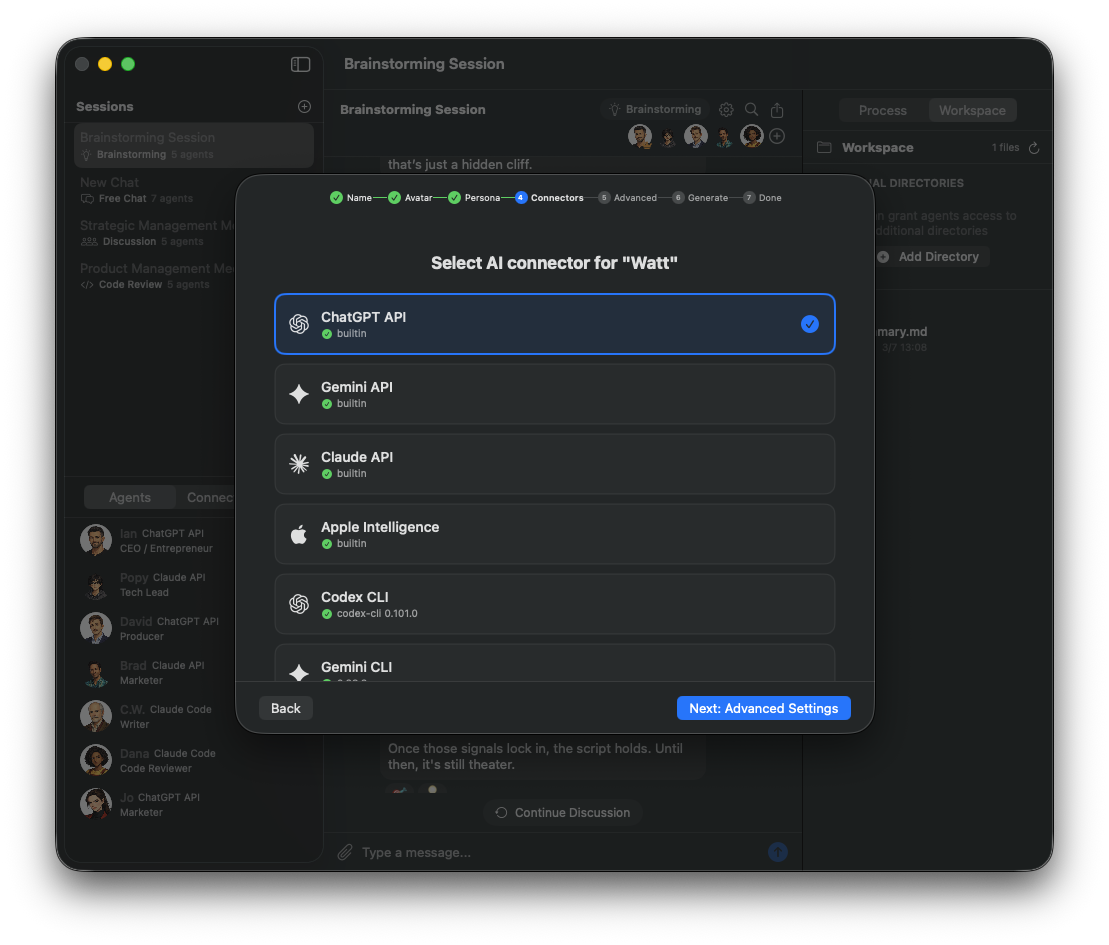
Task: Toggle the sidebar panel icon
Action: point(300,64)
